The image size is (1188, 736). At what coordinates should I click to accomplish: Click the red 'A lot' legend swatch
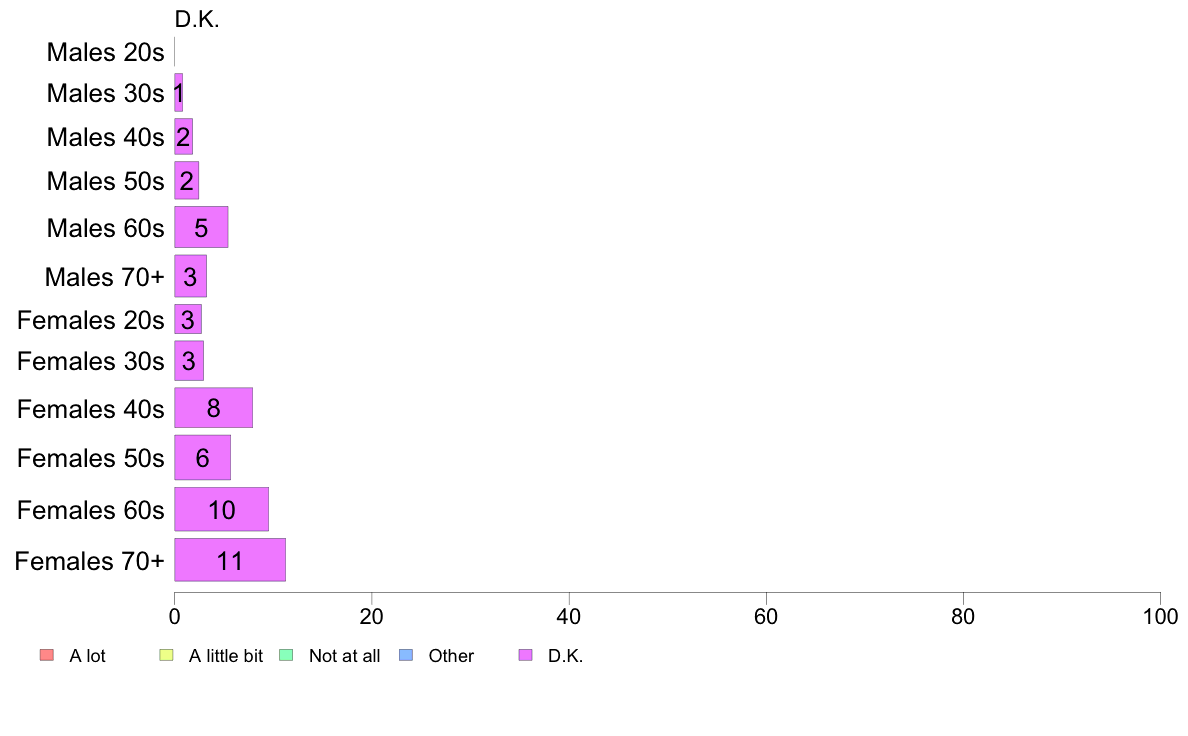point(47,655)
